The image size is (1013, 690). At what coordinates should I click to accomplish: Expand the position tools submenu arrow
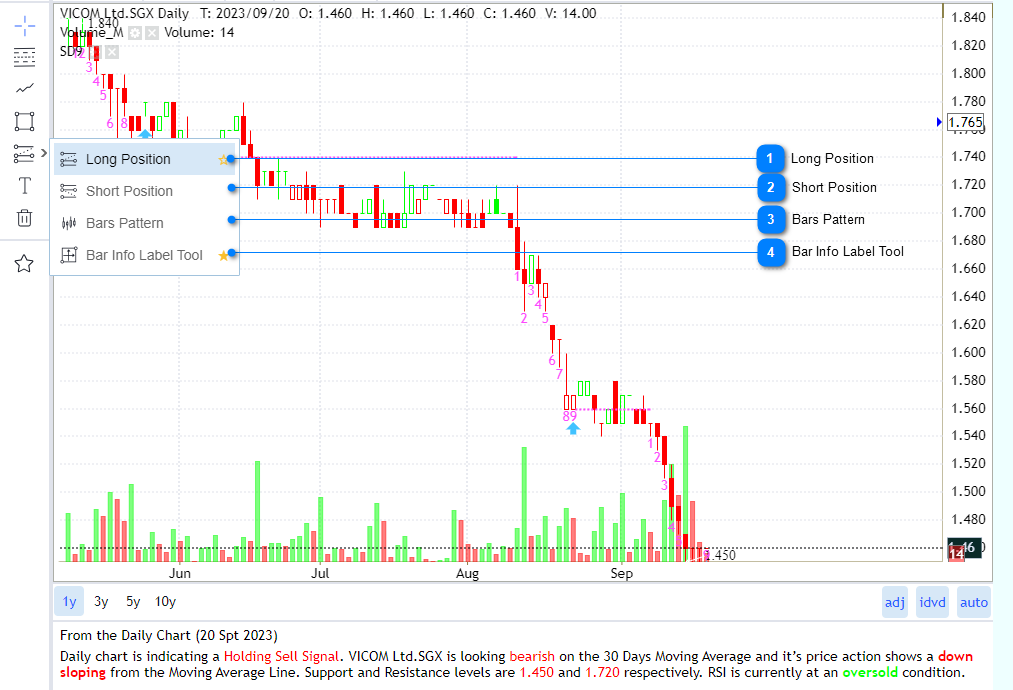(44, 153)
